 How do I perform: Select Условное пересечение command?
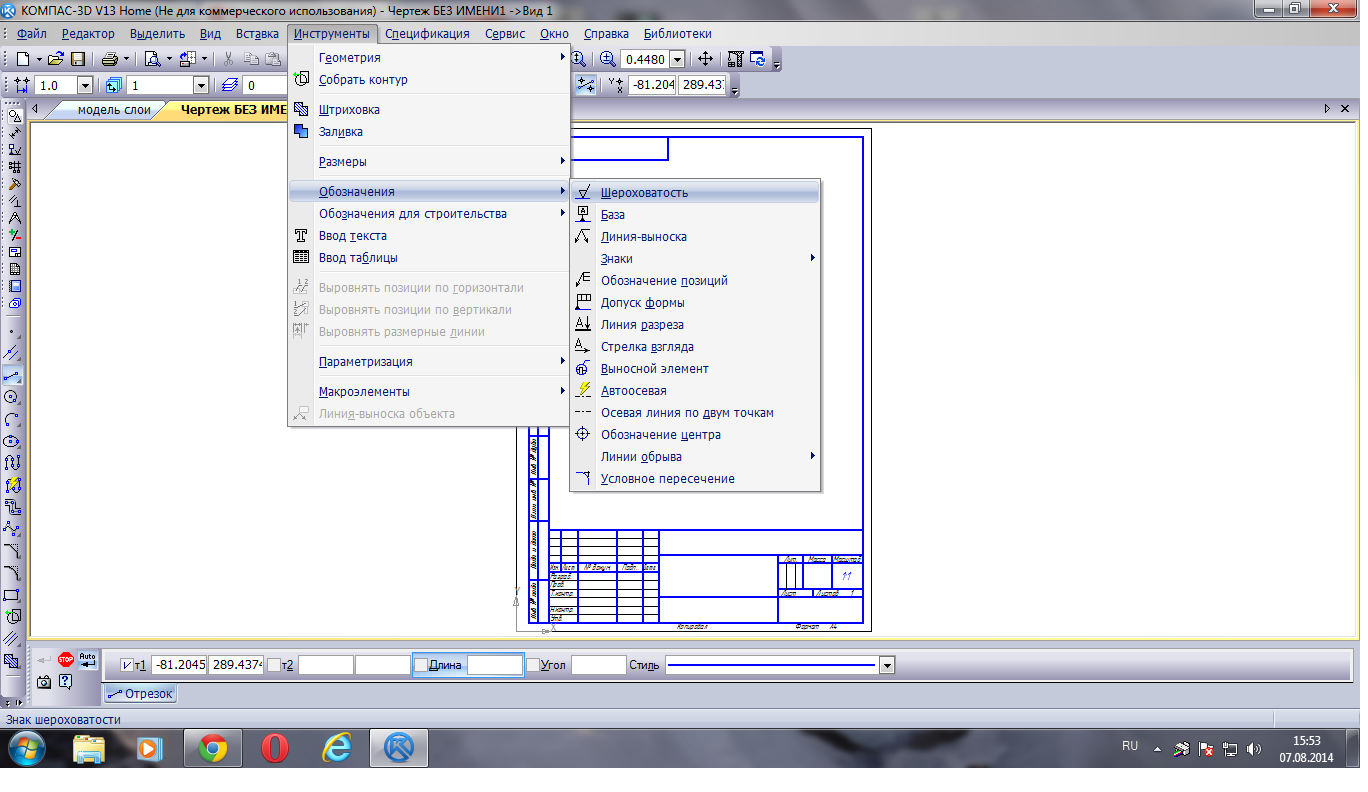695,479
